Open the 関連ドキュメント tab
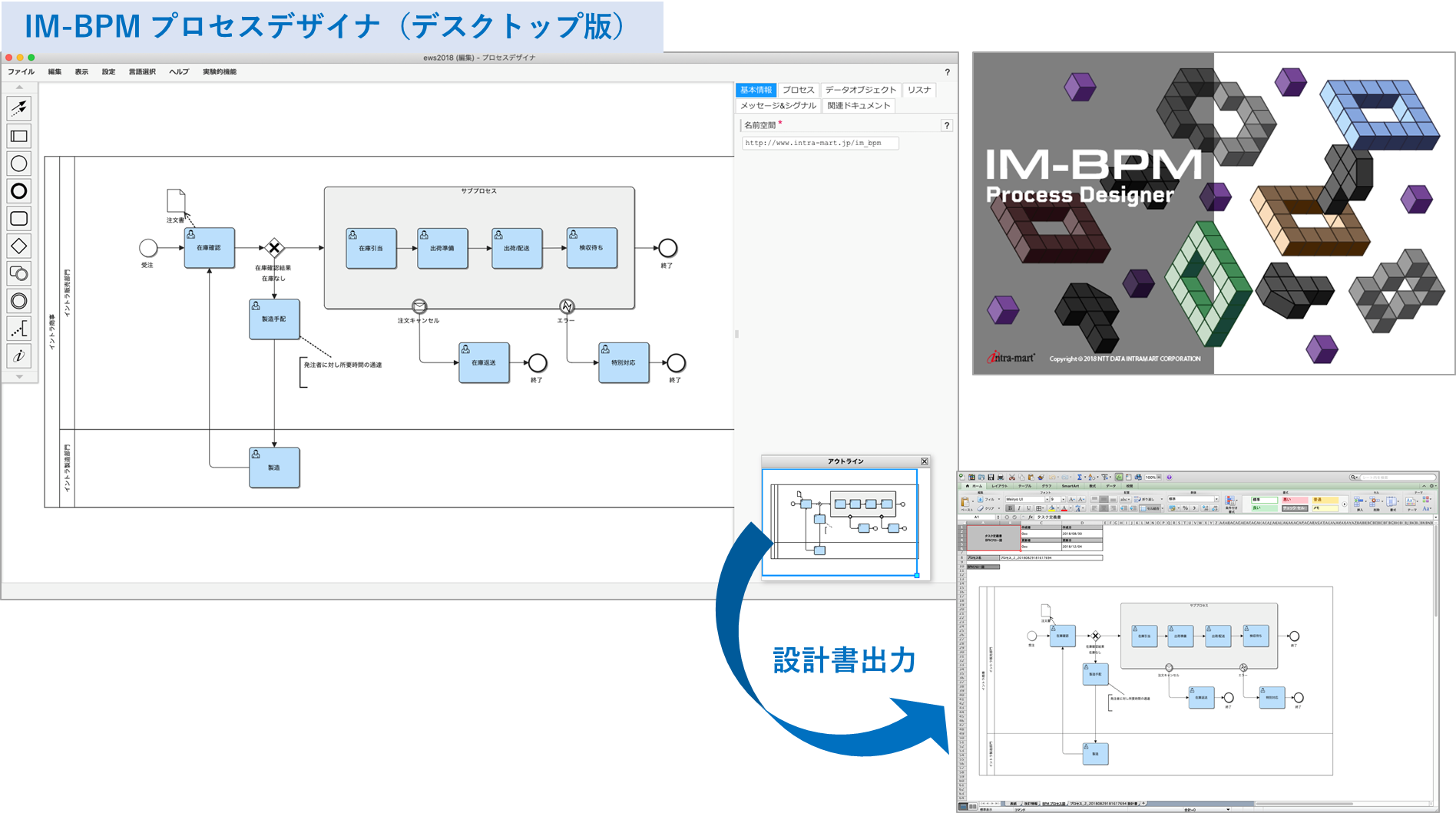Screen dimensions: 1456x813 [x=859, y=106]
